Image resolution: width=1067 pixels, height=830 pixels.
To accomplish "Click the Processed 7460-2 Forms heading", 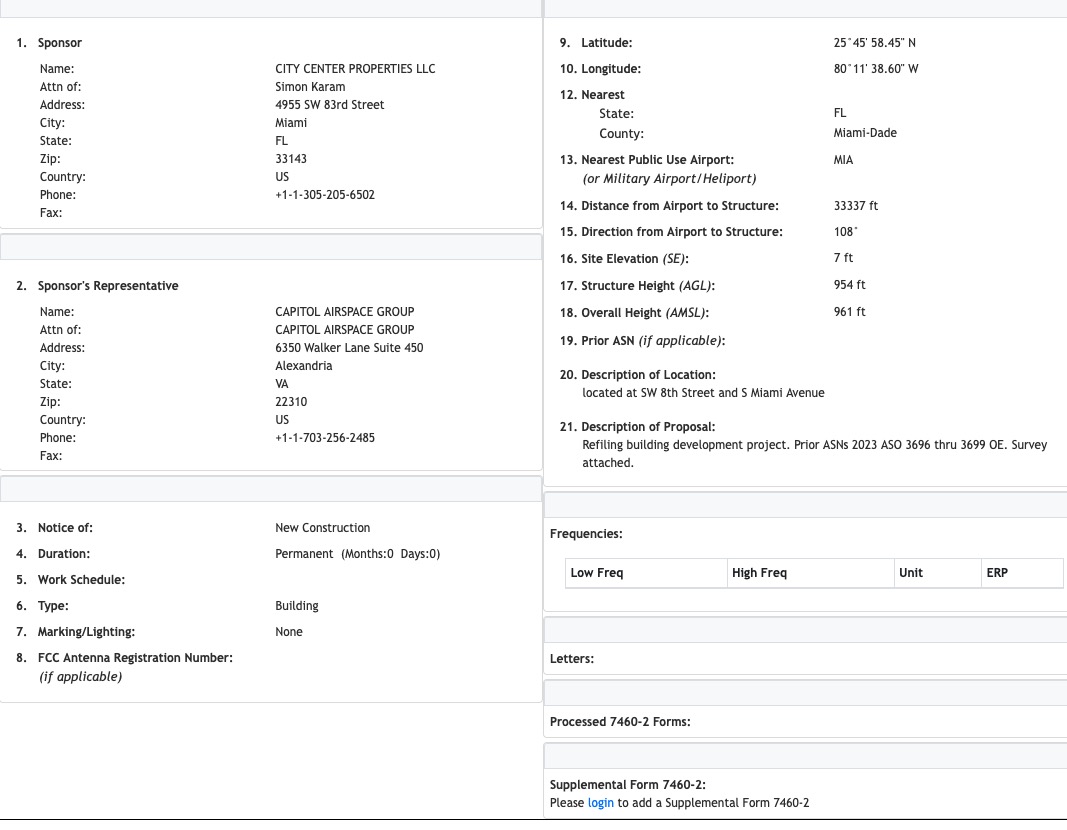I will pos(620,722).
